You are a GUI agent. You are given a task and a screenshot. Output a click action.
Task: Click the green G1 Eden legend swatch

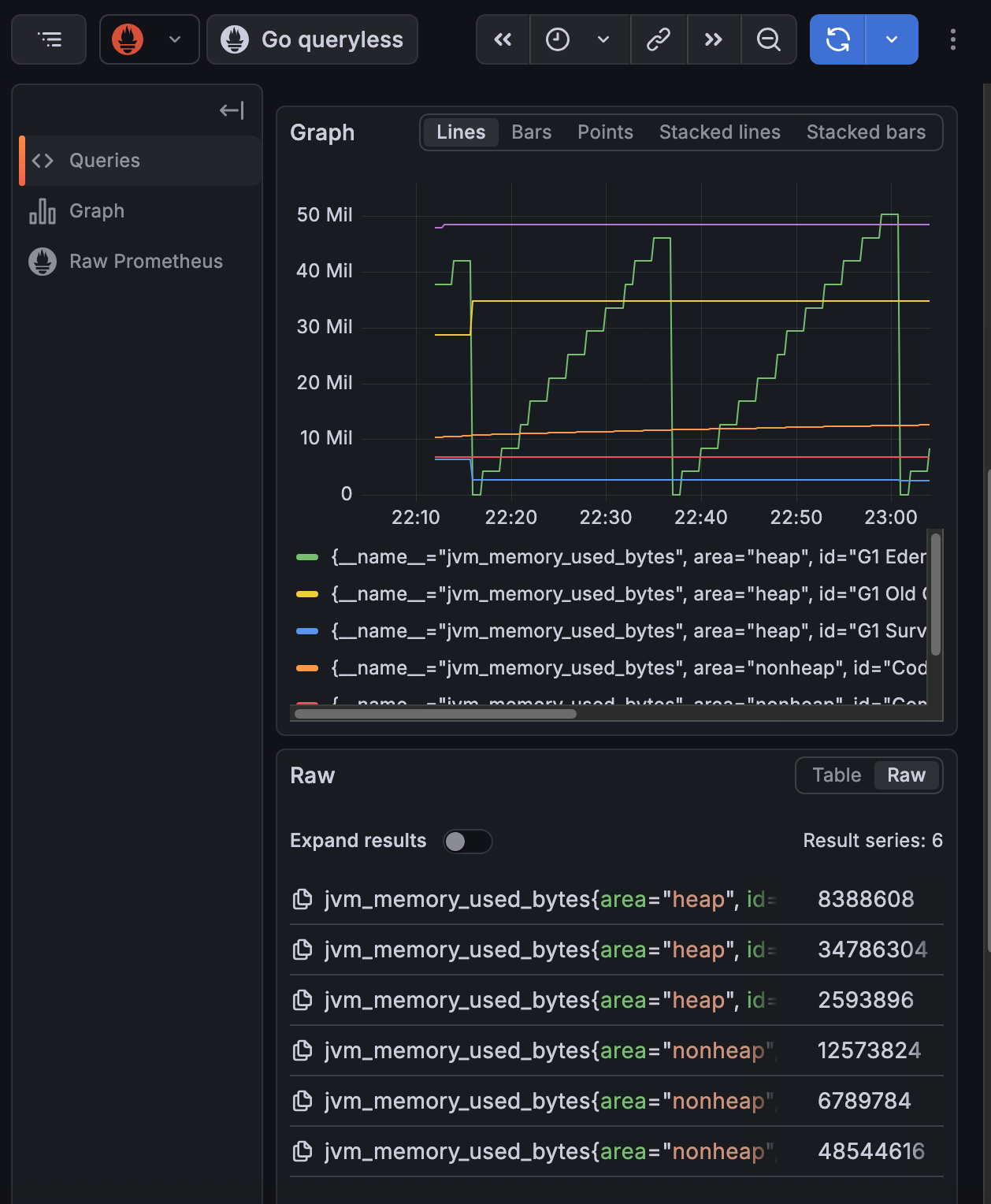pyautogui.click(x=307, y=556)
